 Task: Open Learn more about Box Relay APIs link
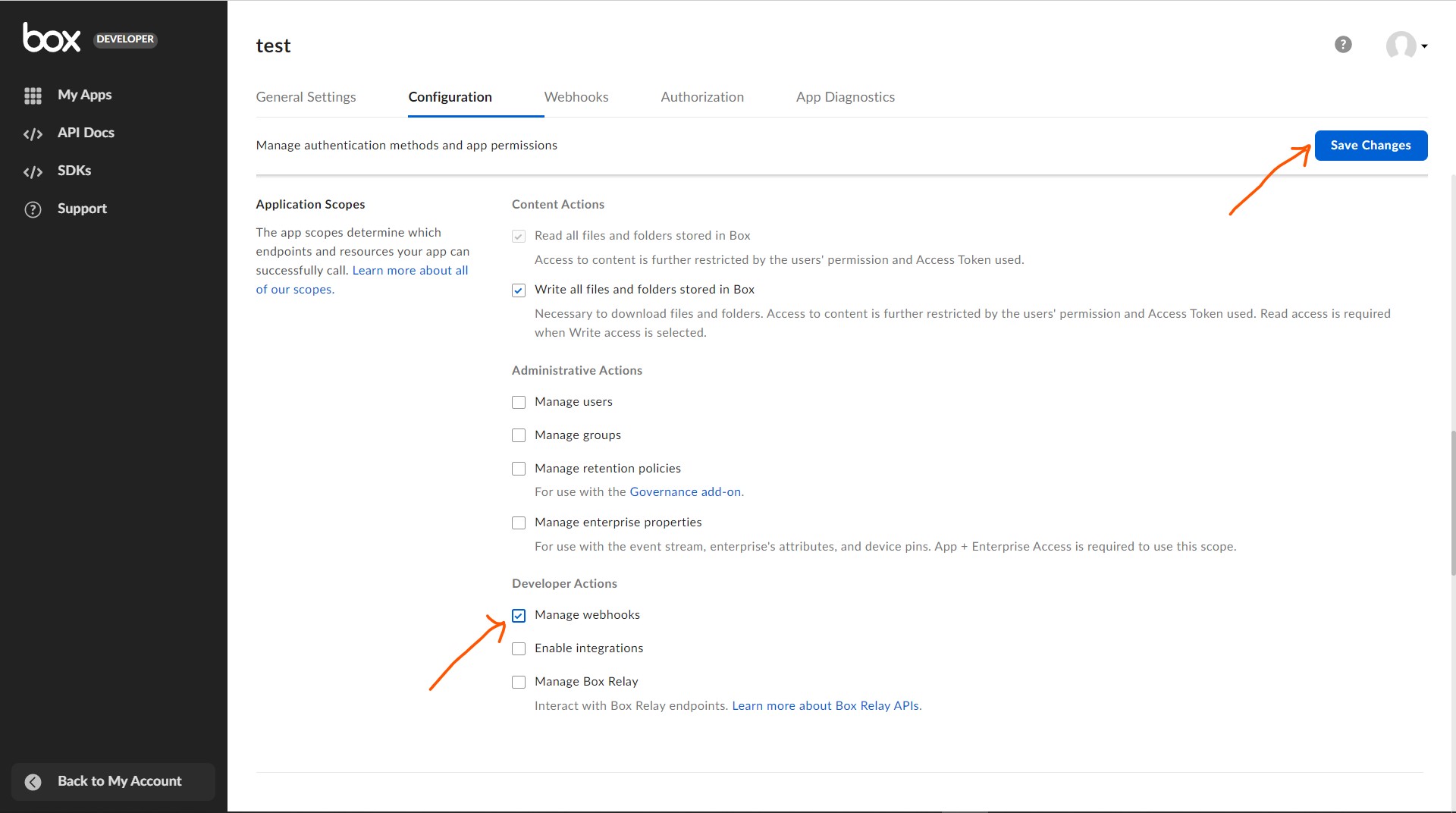point(826,706)
